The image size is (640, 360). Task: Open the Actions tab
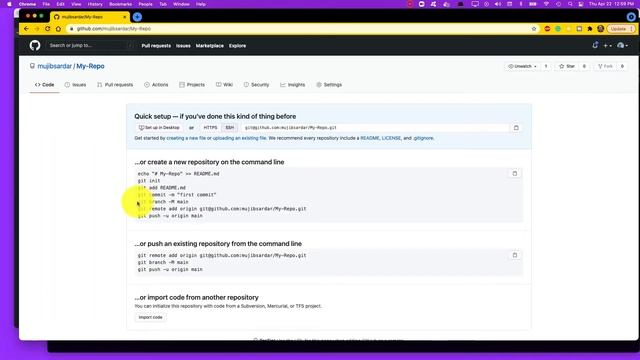click(156, 85)
